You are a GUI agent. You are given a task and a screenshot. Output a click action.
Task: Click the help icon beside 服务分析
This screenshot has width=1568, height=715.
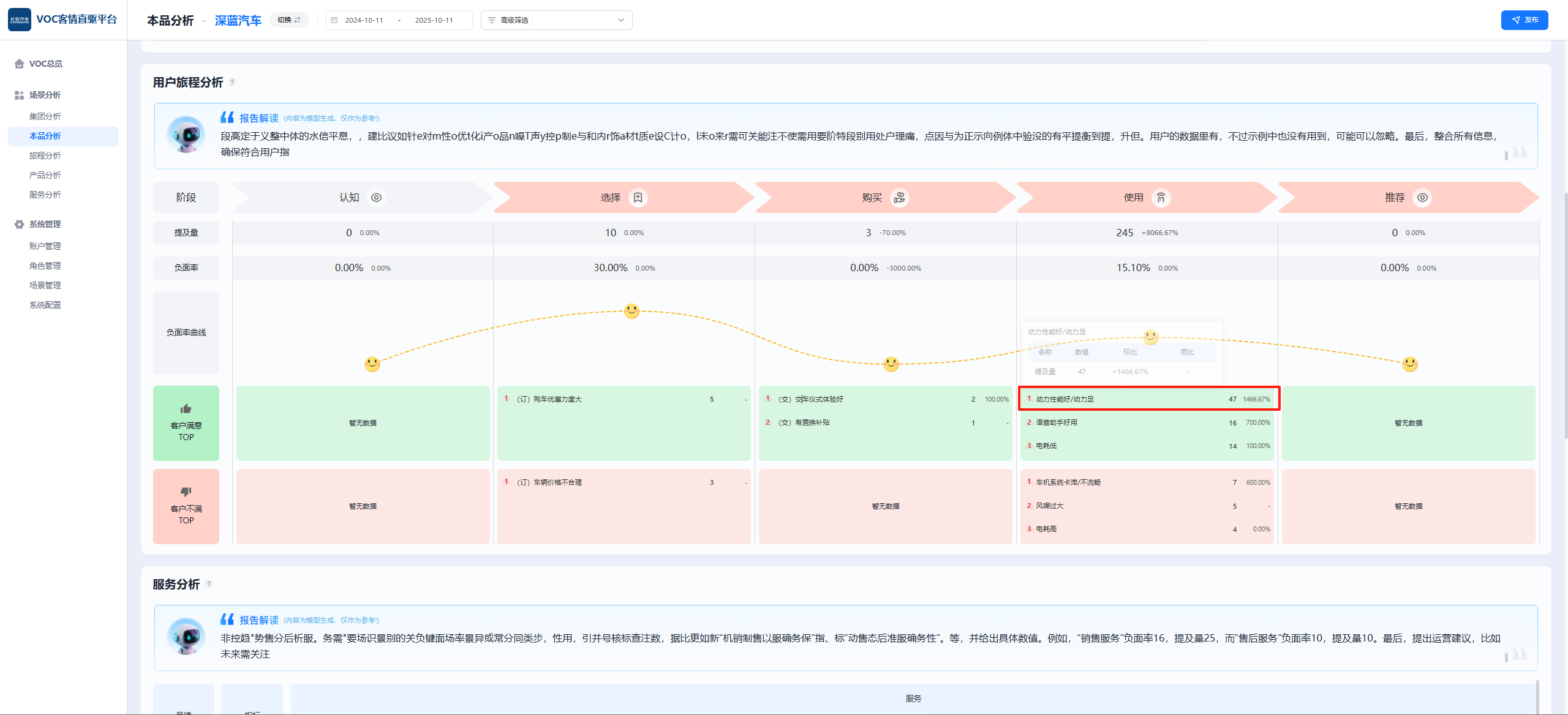(209, 585)
